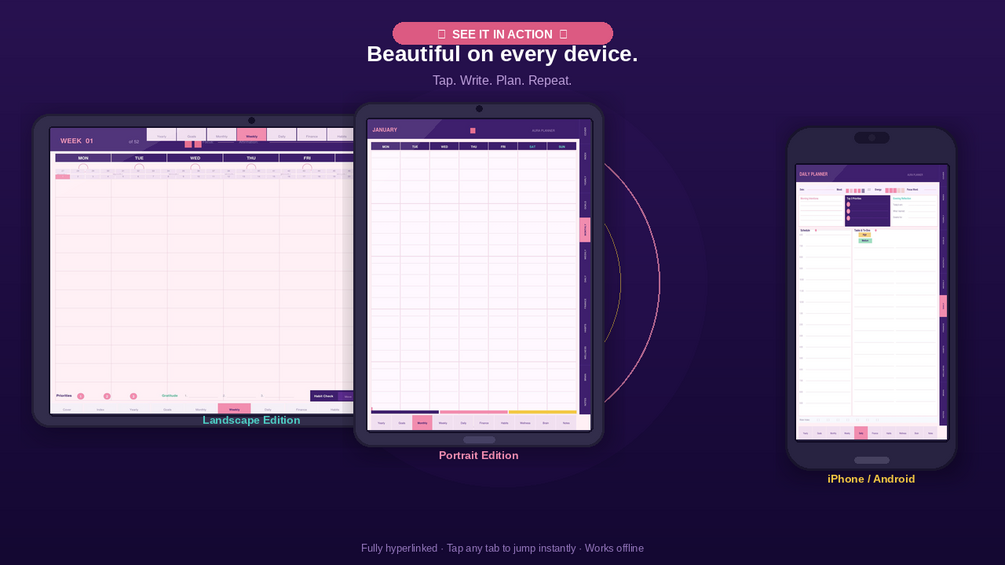Click the Gratitude label in landscape planner
Image resolution: width=1005 pixels, height=565 pixels.
click(169, 395)
